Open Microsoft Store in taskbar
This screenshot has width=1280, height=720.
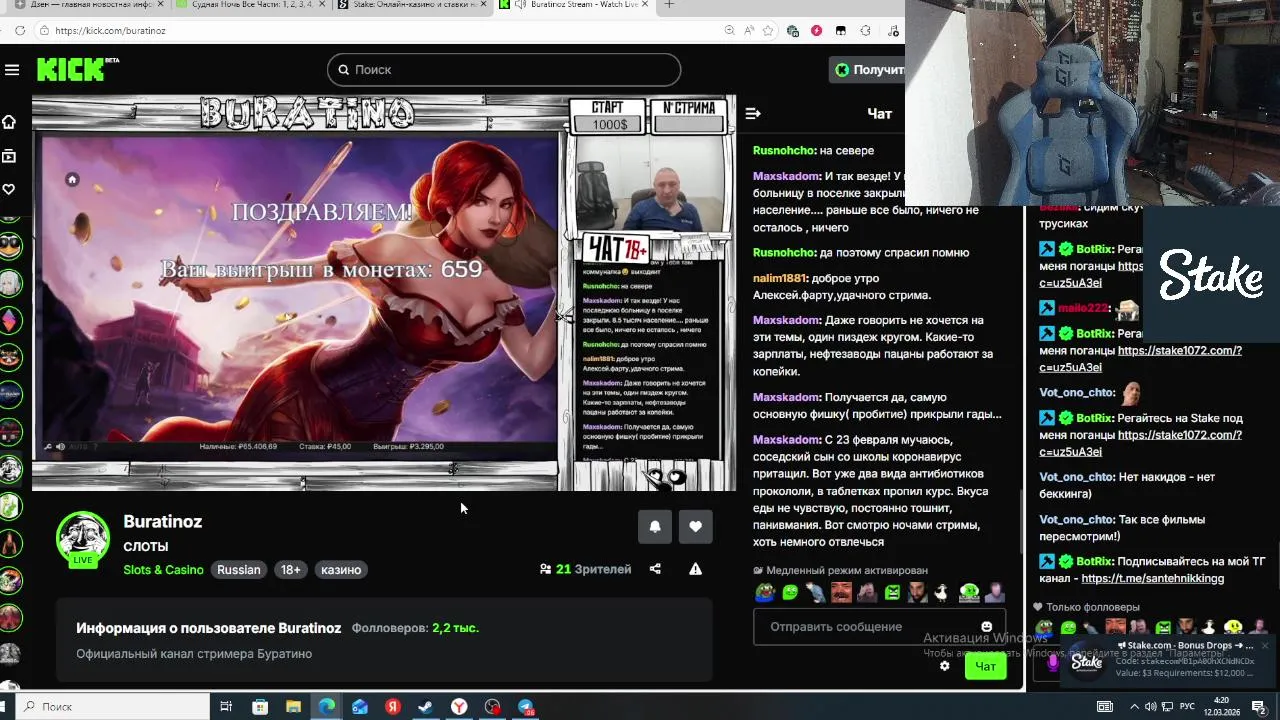tap(260, 707)
